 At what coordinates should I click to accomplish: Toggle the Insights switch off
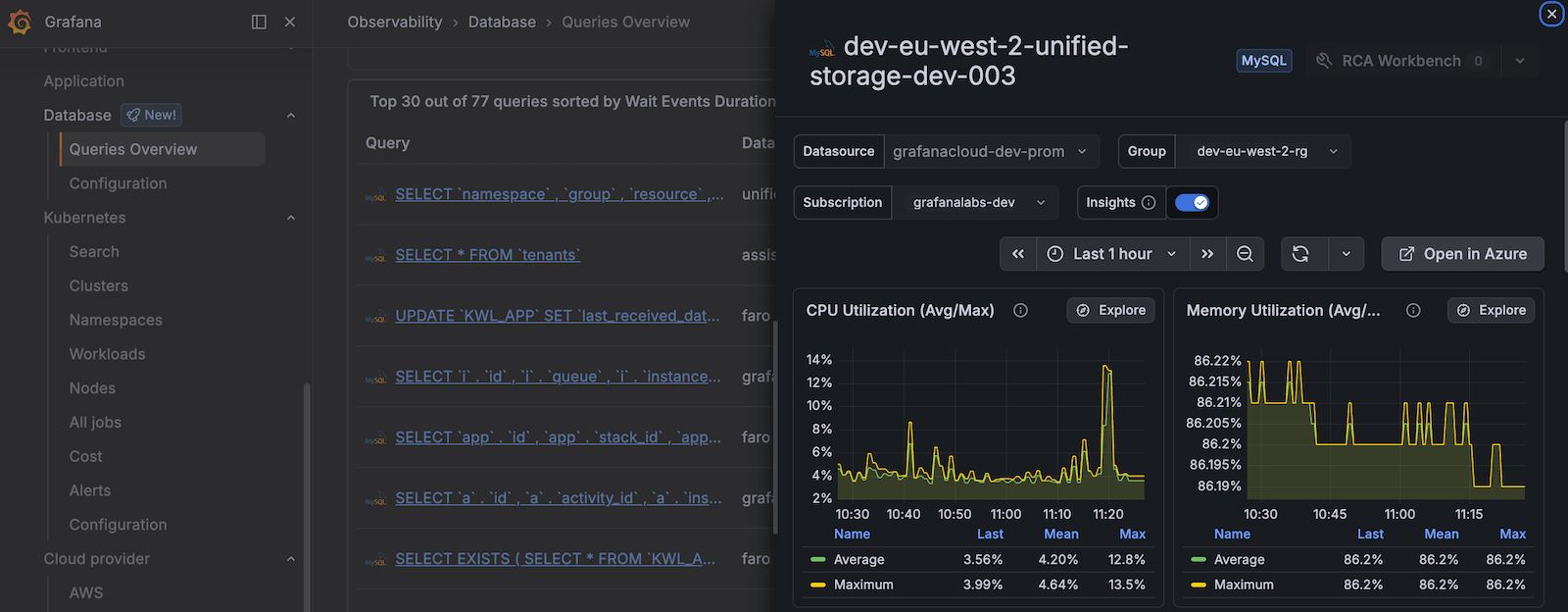(1192, 202)
